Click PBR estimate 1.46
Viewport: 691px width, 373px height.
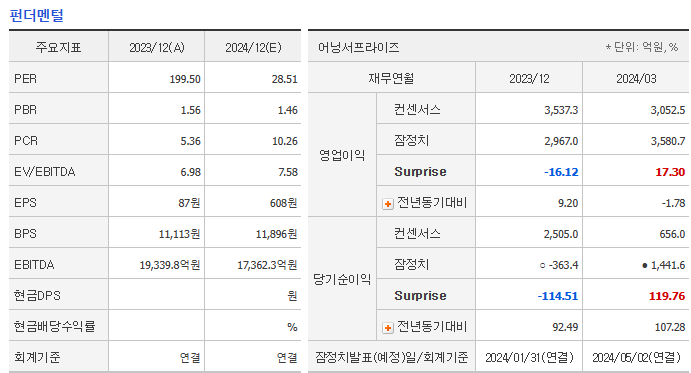[x=287, y=110]
